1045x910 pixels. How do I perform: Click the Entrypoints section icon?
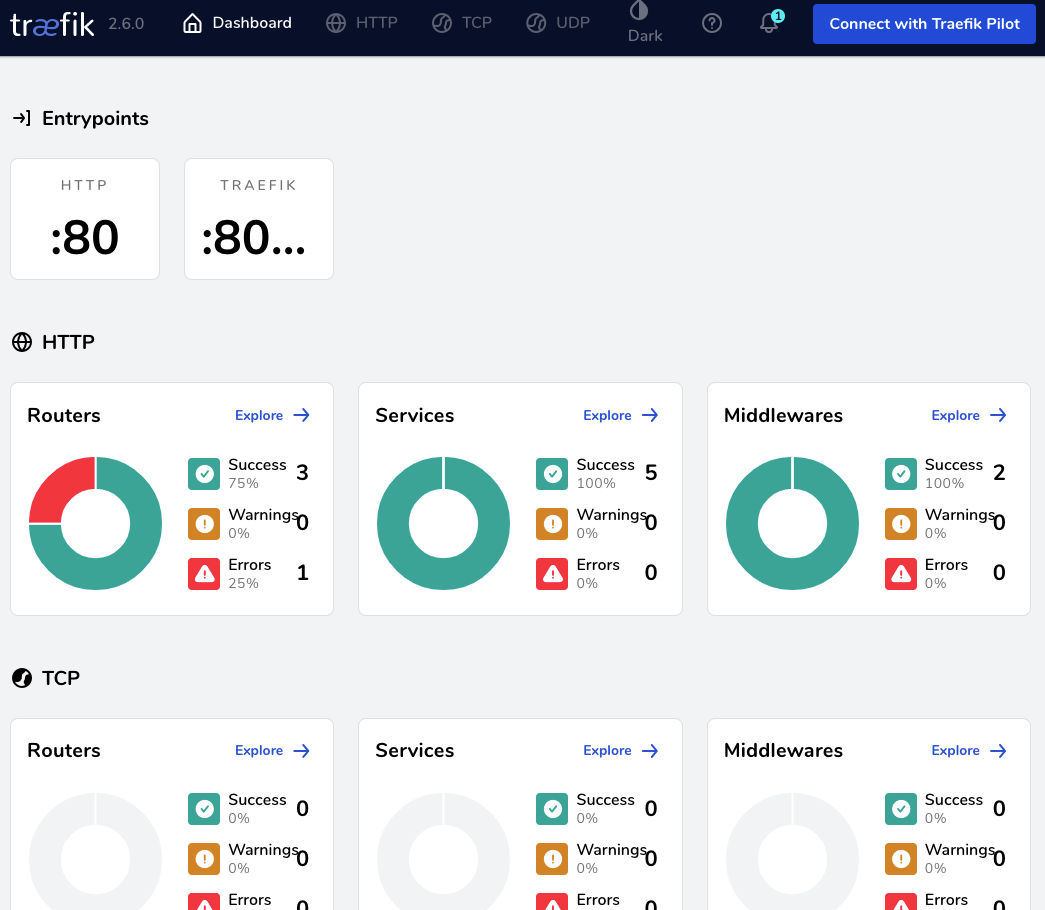(x=20, y=118)
